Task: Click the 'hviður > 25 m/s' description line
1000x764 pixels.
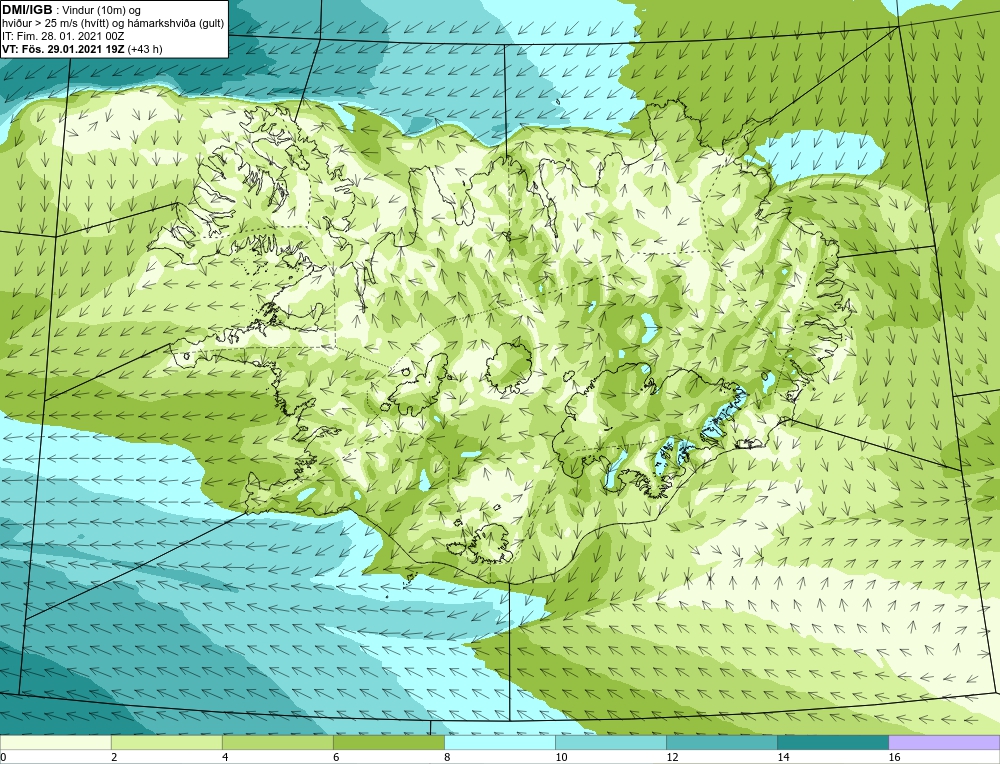Action: pos(113,24)
